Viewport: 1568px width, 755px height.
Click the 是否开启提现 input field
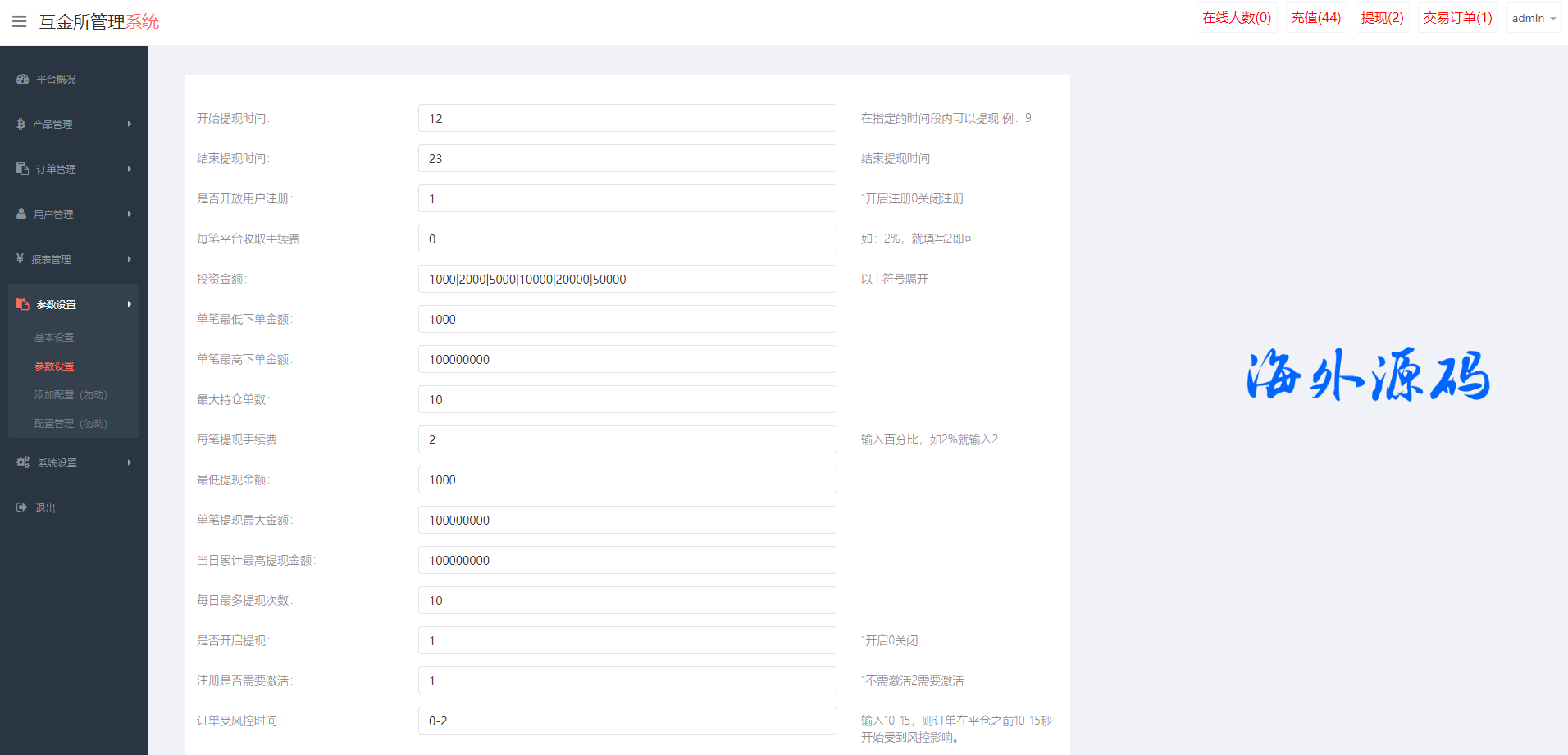click(x=627, y=640)
